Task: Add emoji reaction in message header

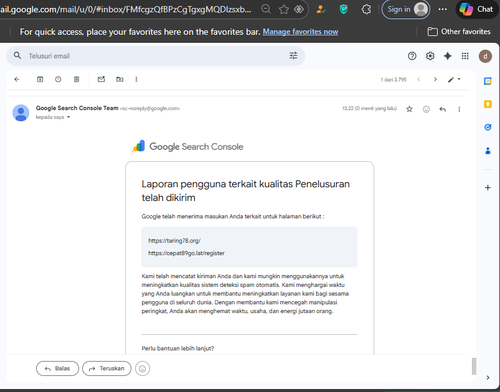Action: tap(426, 109)
